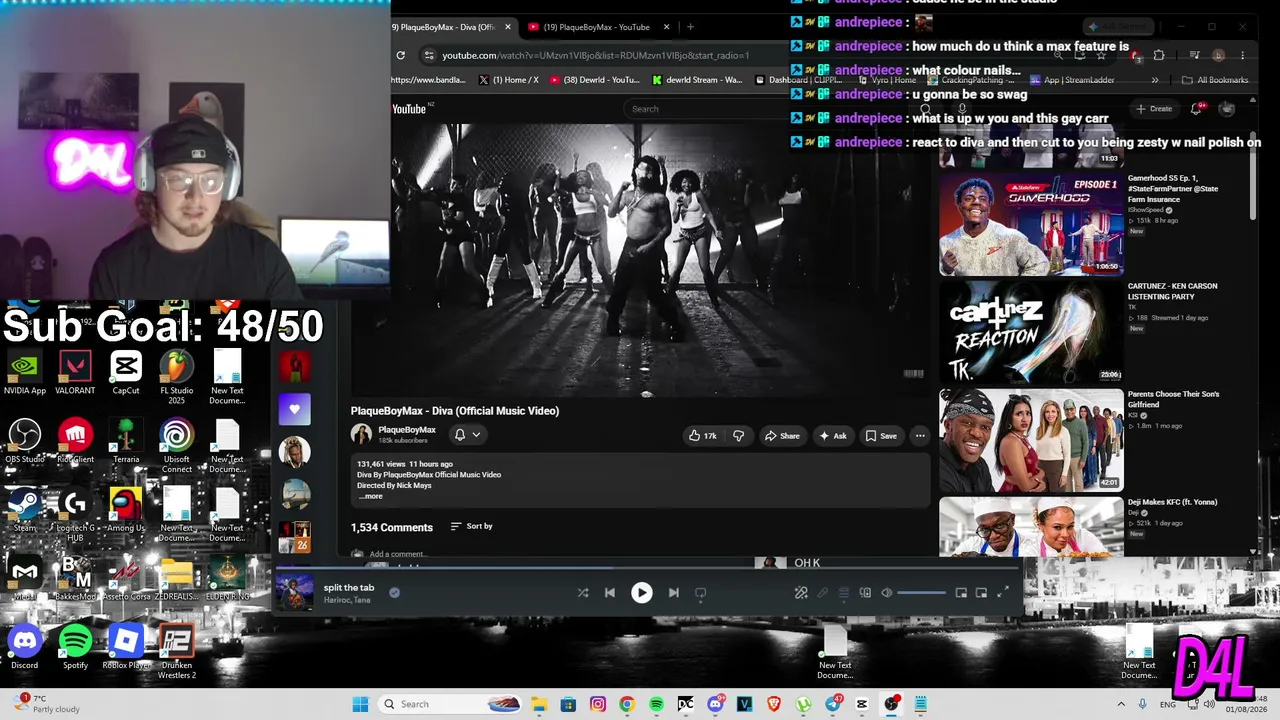Open the OBS Studio desktop icon

pyautogui.click(x=24, y=441)
